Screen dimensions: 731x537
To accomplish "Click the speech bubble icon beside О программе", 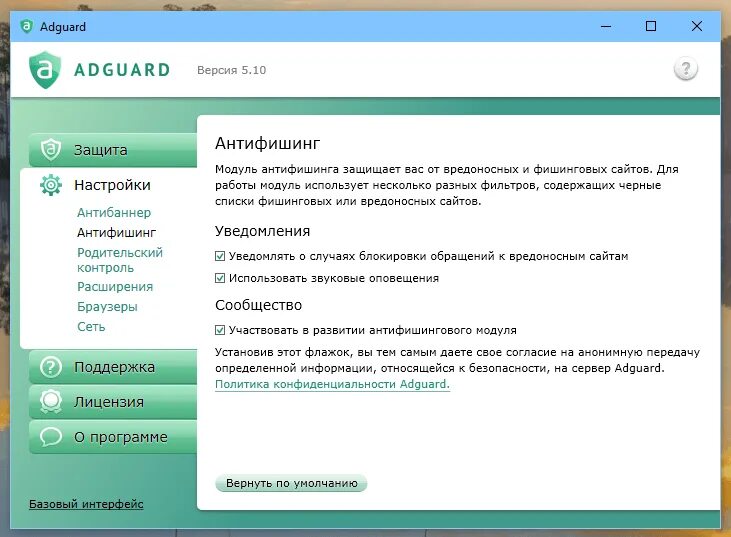I will 50,437.
